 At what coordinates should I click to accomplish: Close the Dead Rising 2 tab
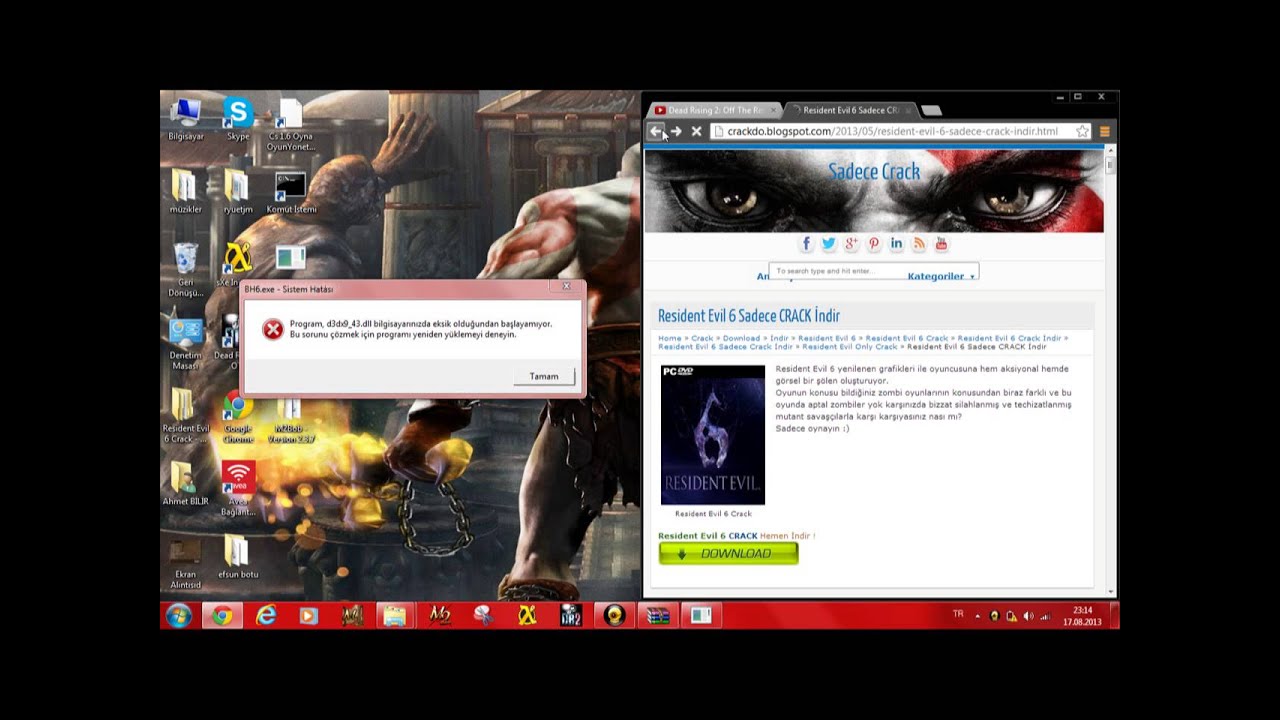(x=772, y=110)
